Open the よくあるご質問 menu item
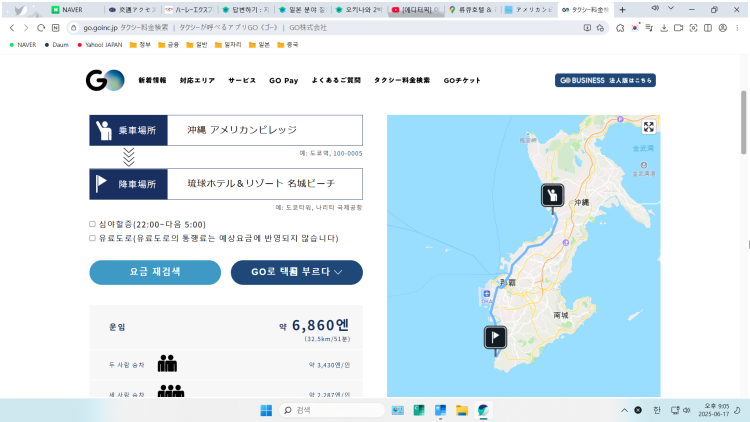Viewport: 750px width, 422px height. click(x=336, y=80)
